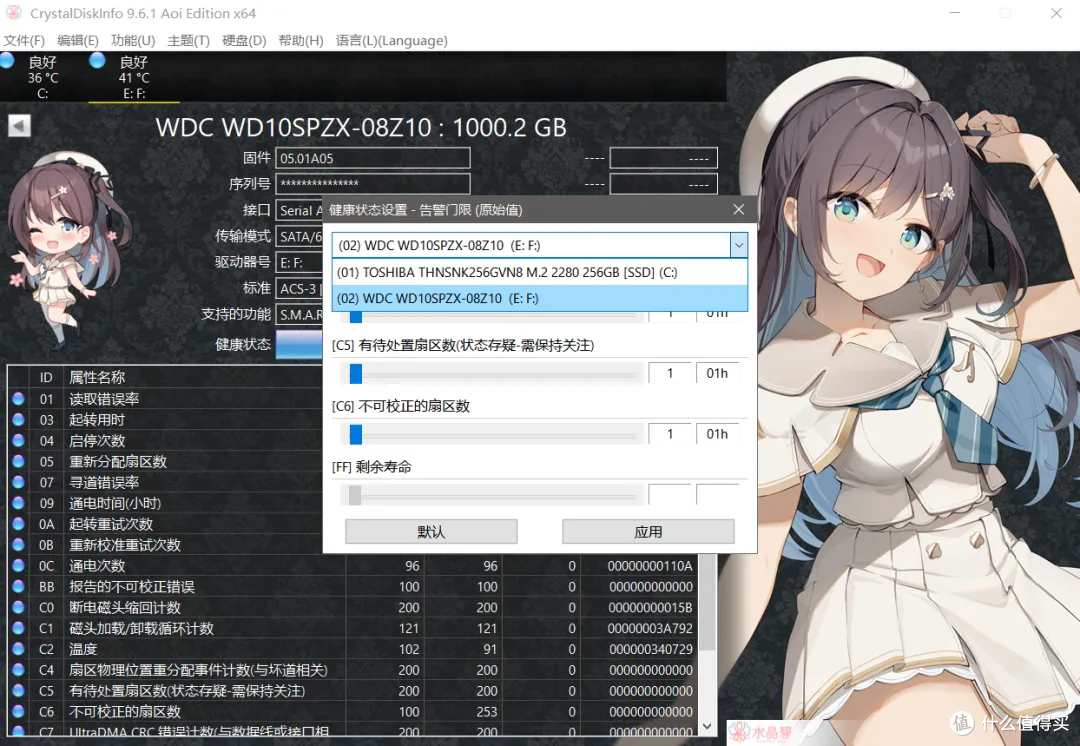Click the previous disk arrow icon
1080x746 pixels.
pyautogui.click(x=19, y=125)
